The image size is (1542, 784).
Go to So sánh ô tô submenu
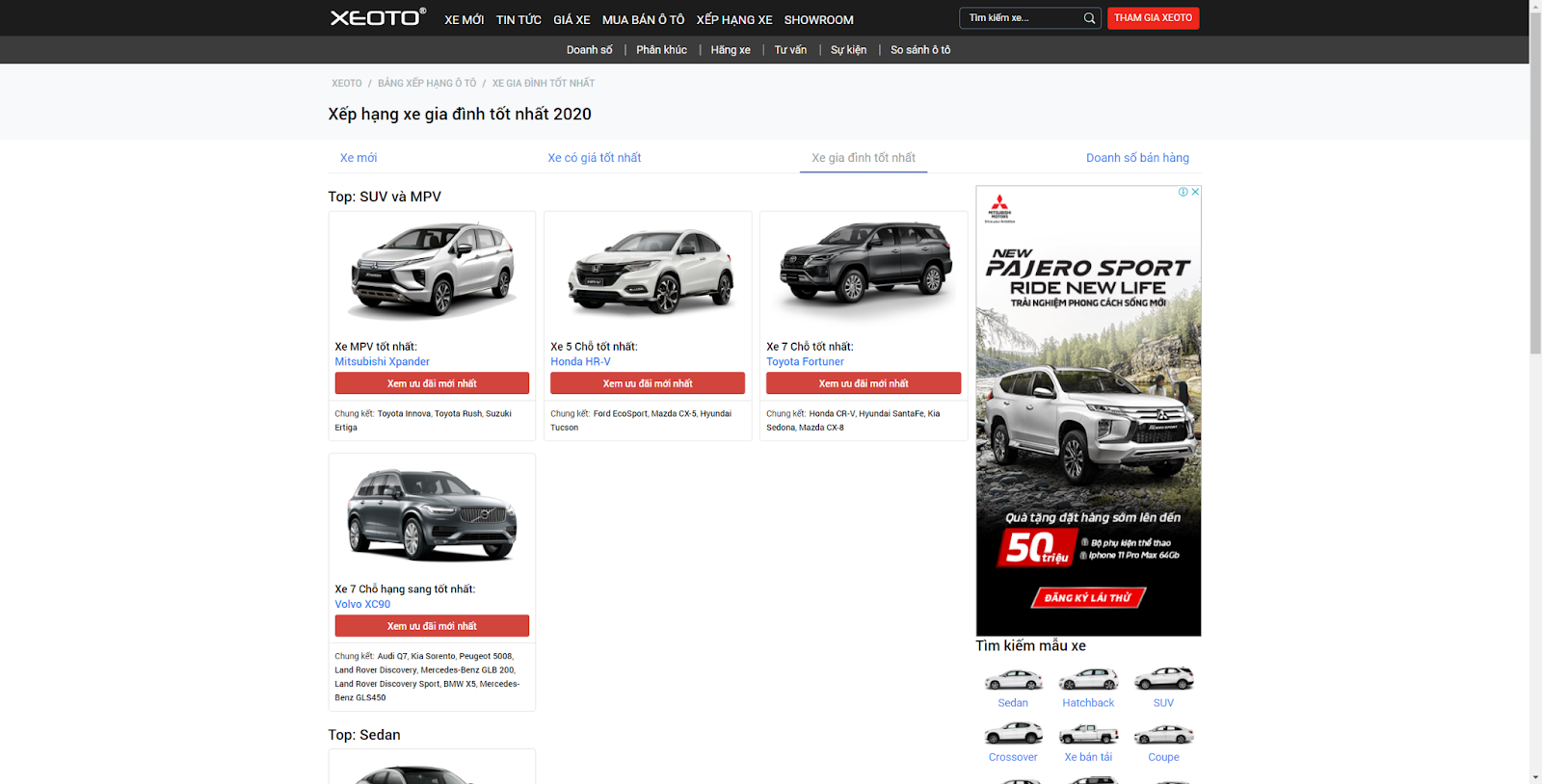point(920,50)
